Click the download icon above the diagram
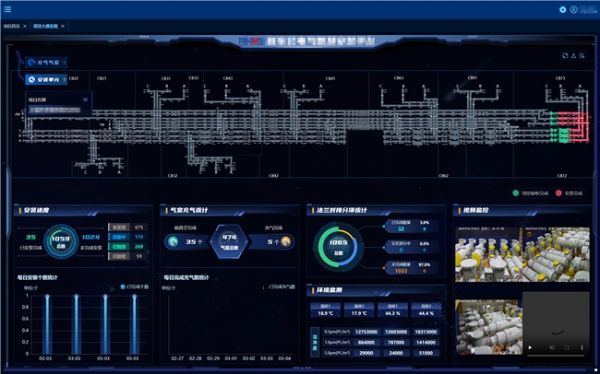This screenshot has width=600, height=374. [x=574, y=56]
